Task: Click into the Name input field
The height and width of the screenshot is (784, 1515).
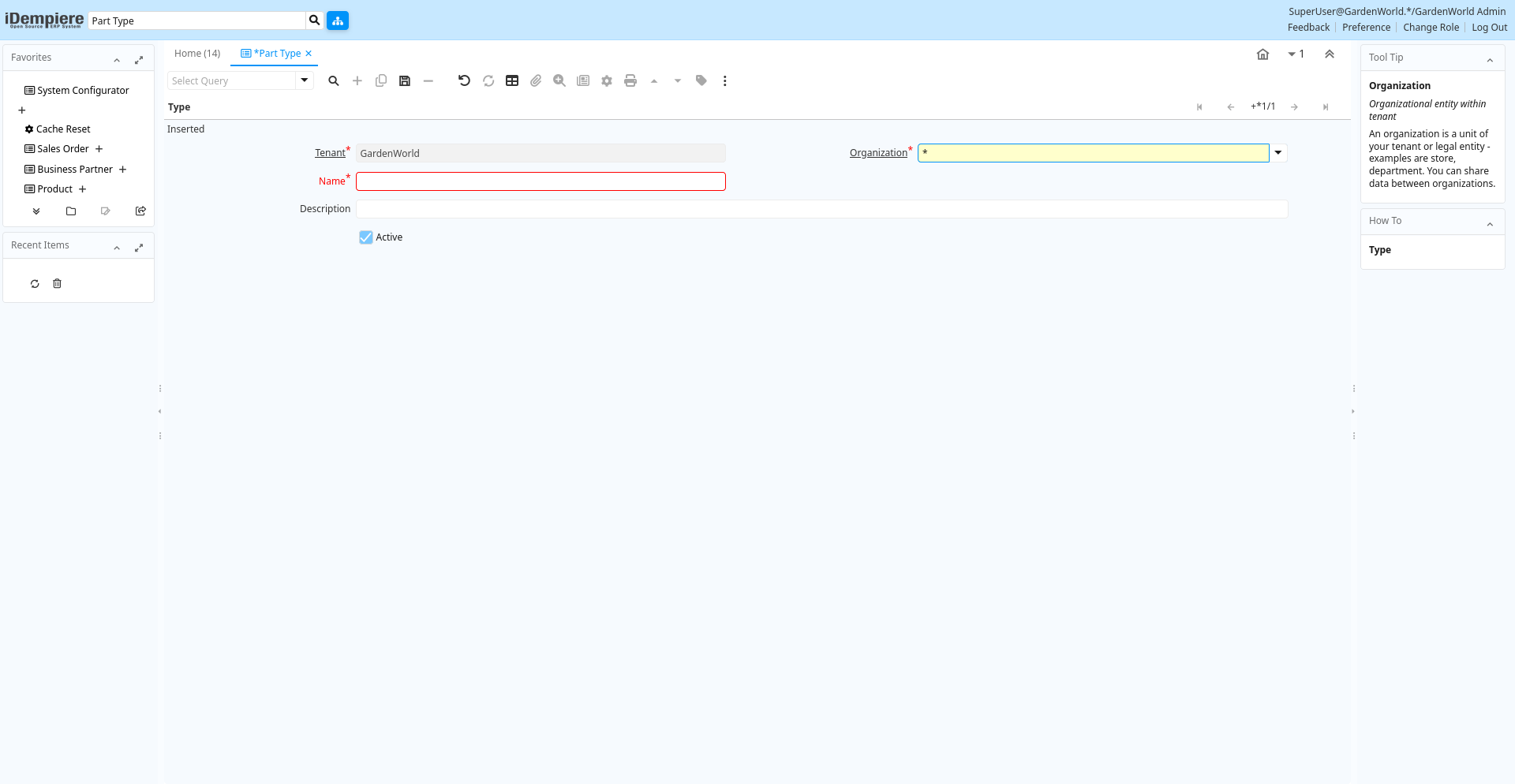Action: coord(541,181)
